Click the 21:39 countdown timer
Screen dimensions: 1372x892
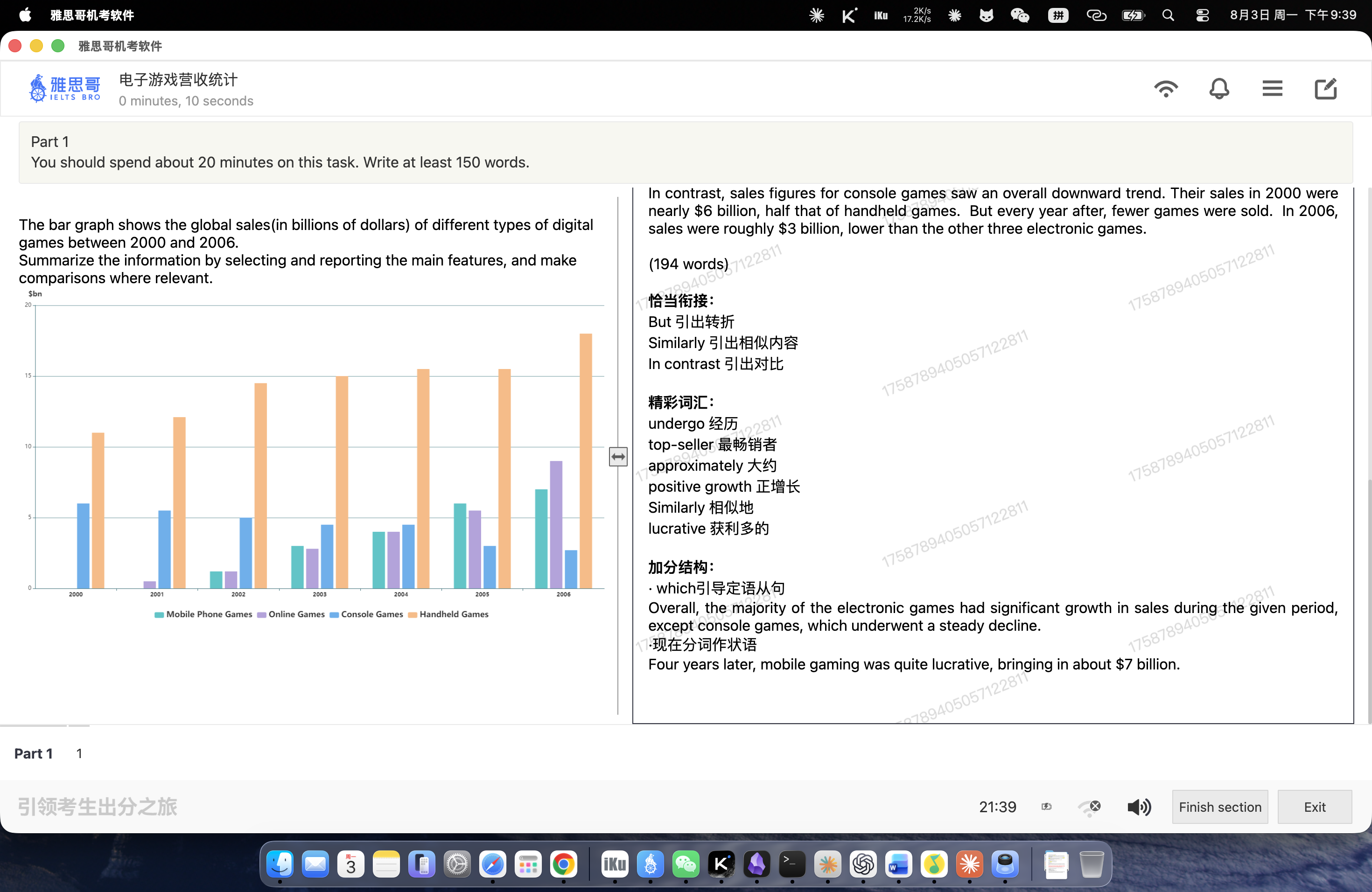tap(997, 807)
